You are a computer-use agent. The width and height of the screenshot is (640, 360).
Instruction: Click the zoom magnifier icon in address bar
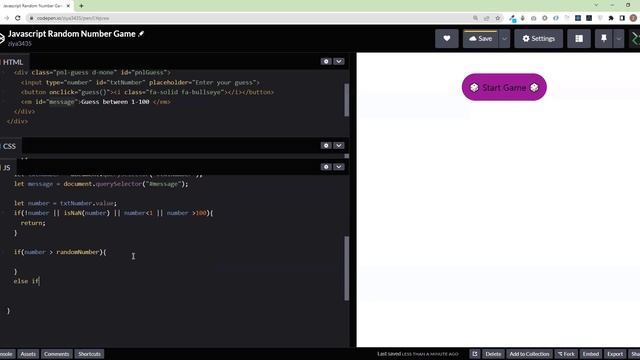pyautogui.click(x=476, y=18)
